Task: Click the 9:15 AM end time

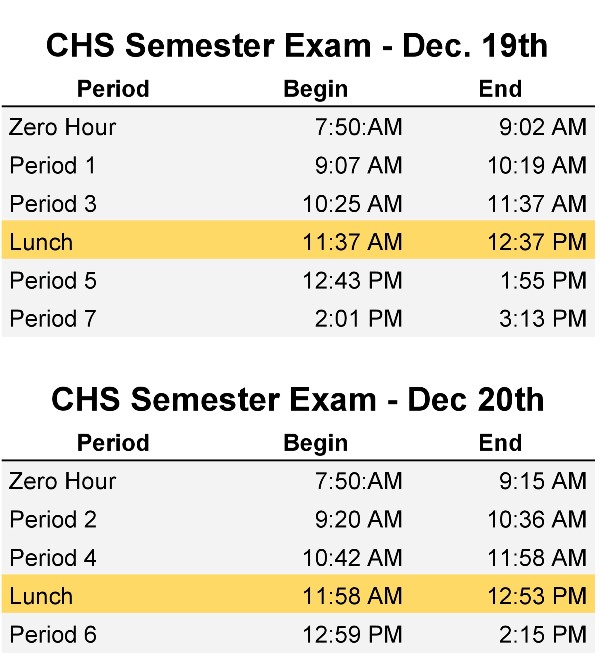Action: (x=543, y=481)
